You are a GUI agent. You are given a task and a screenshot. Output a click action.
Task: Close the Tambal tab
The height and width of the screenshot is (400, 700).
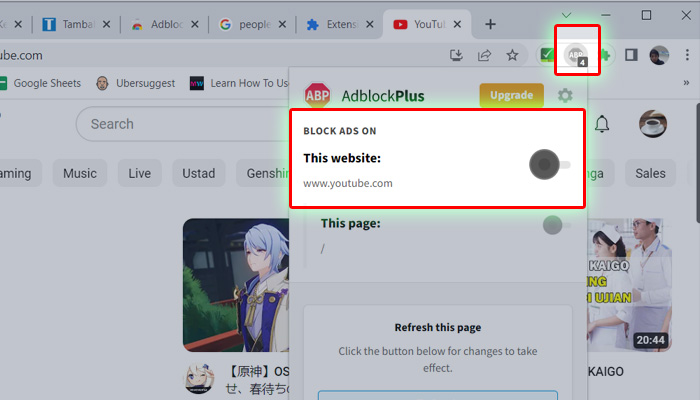[x=106, y=25]
